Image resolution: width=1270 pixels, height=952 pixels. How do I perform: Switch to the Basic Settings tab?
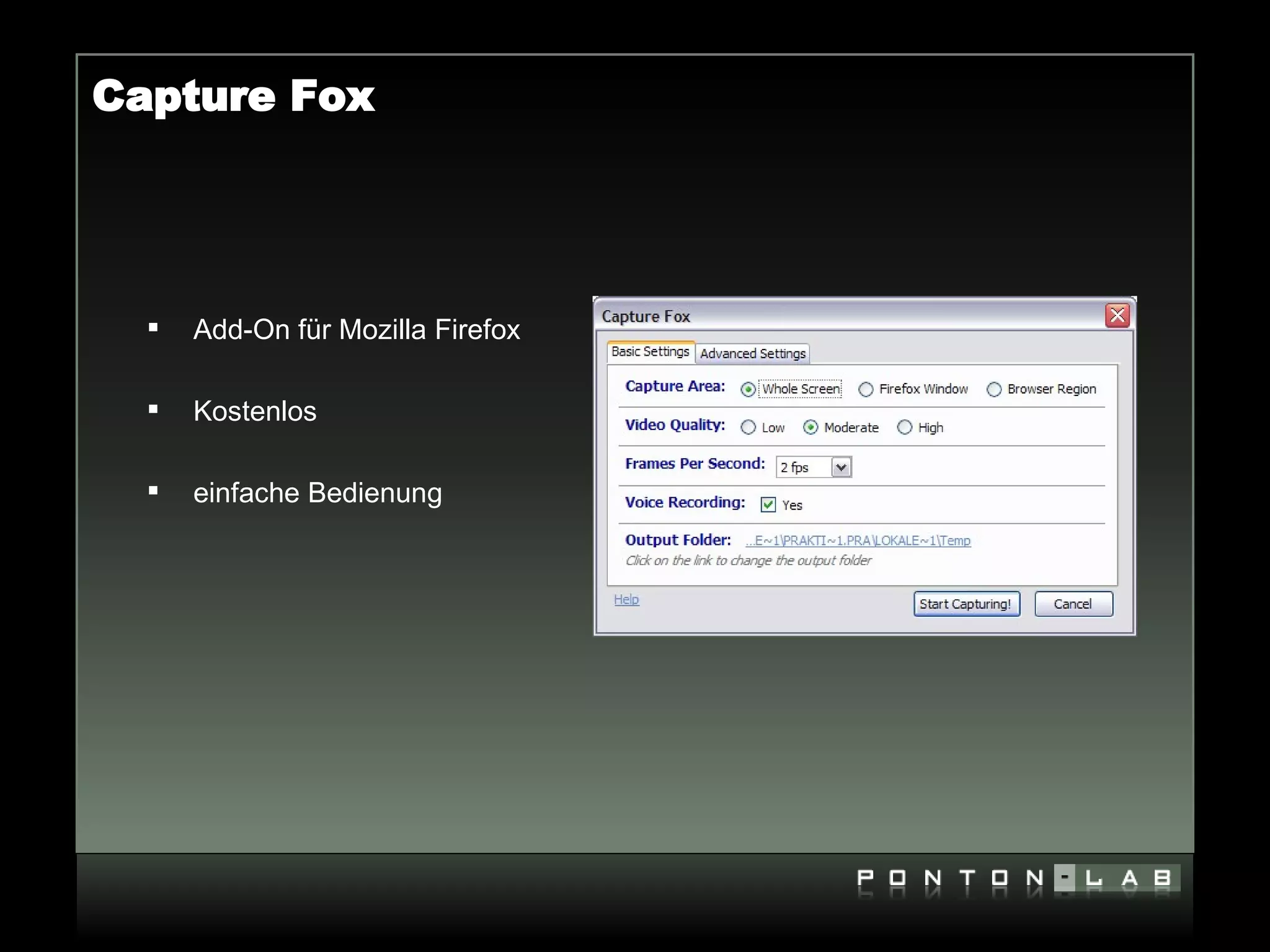(651, 352)
